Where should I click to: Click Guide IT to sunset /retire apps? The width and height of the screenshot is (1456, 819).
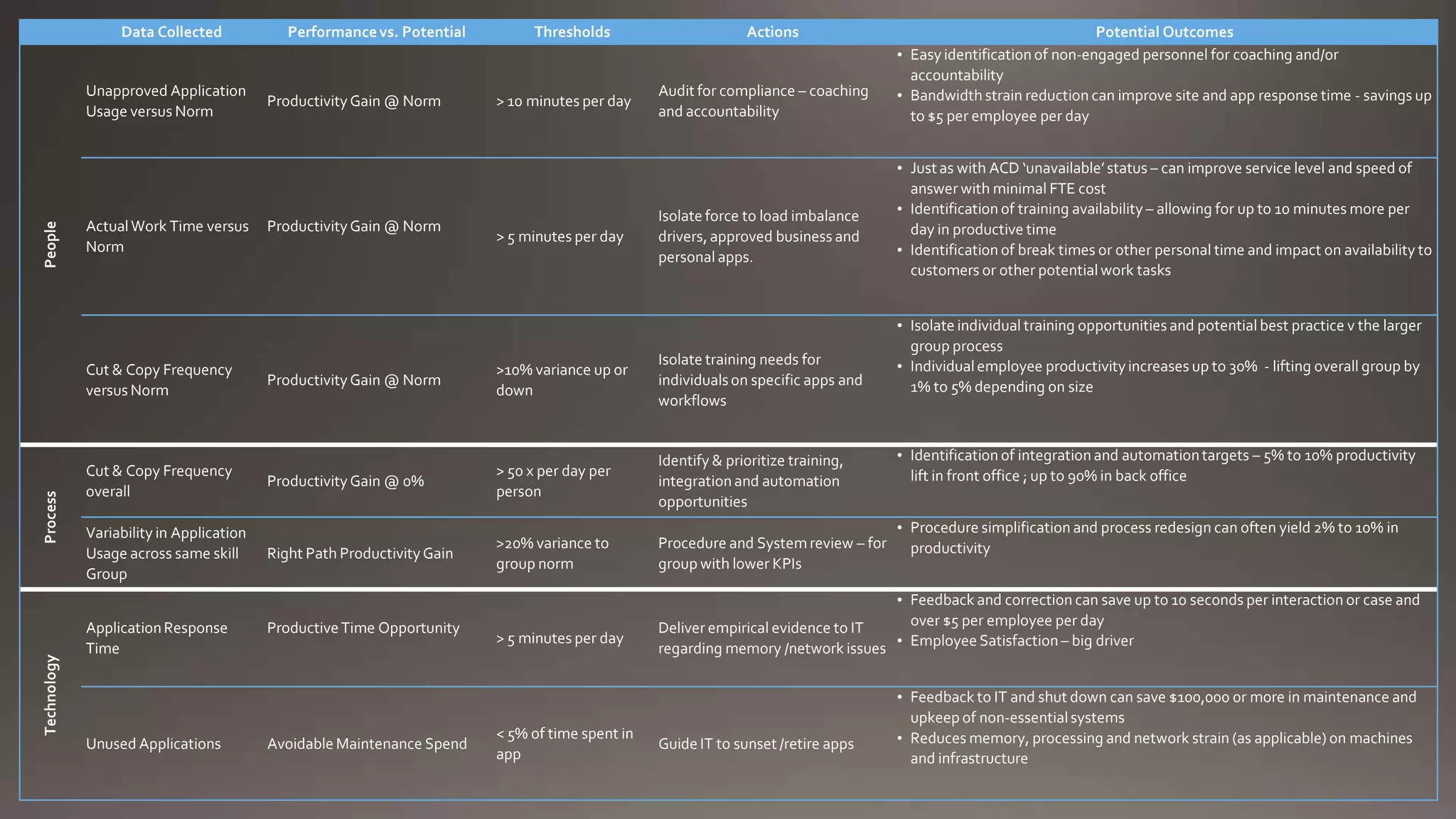click(756, 744)
